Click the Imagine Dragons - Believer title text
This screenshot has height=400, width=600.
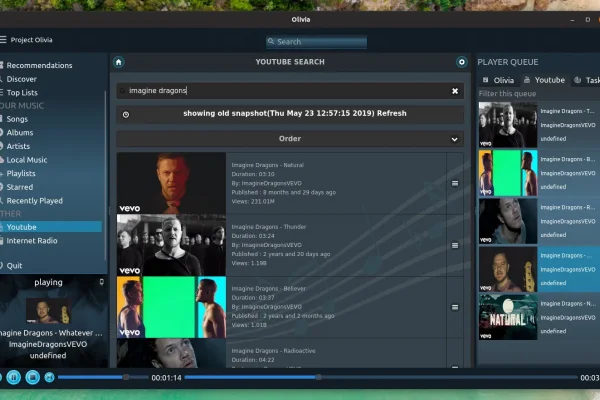[x=269, y=289]
